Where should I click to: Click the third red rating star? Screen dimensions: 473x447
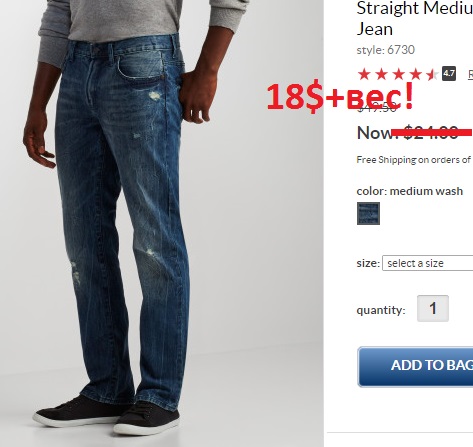coord(398,74)
